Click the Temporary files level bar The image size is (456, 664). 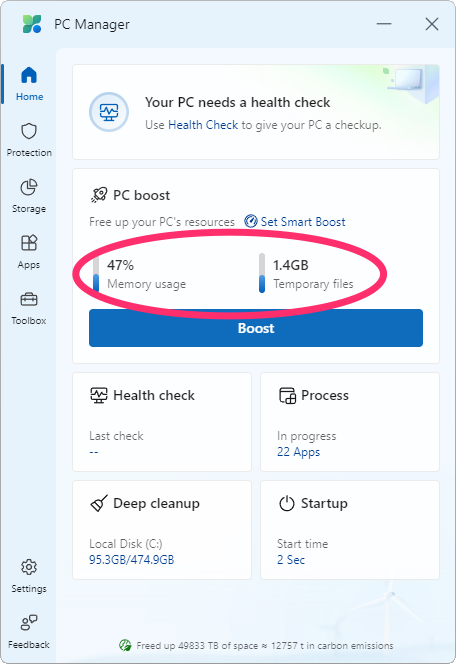[x=262, y=273]
